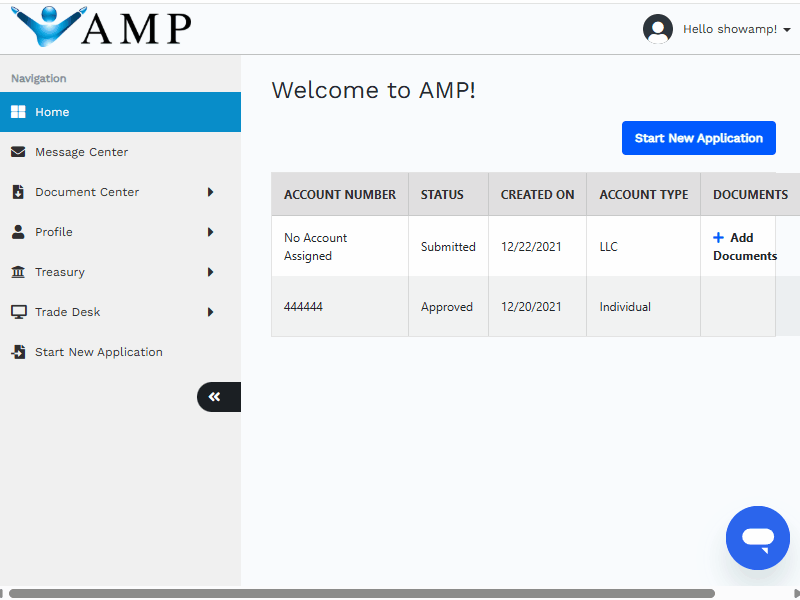Click the Message Center envelope icon
This screenshot has width=800, height=600.
tap(18, 152)
